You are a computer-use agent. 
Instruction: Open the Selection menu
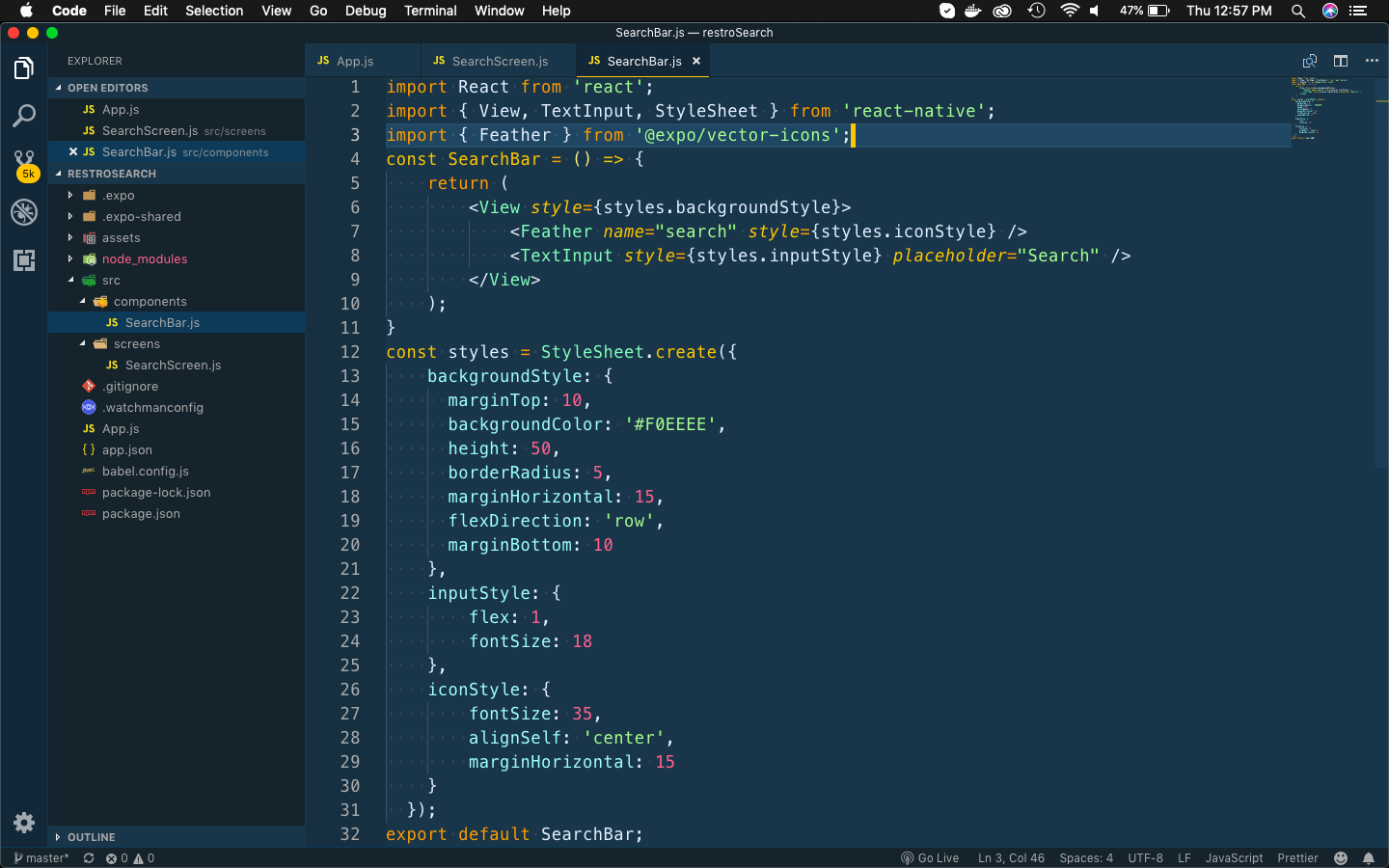[214, 11]
